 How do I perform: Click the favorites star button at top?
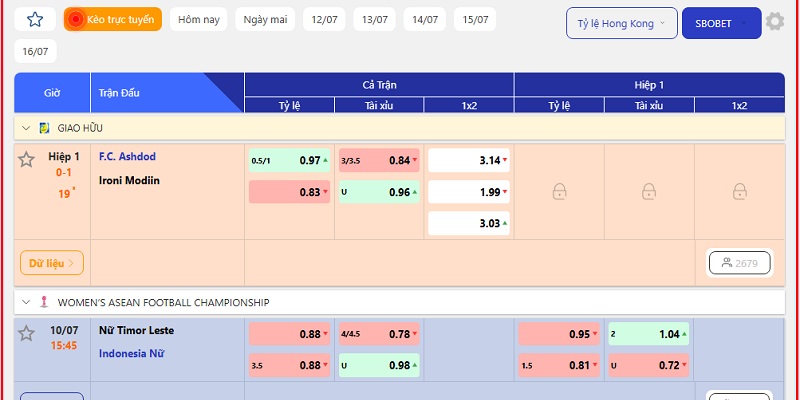click(35, 19)
